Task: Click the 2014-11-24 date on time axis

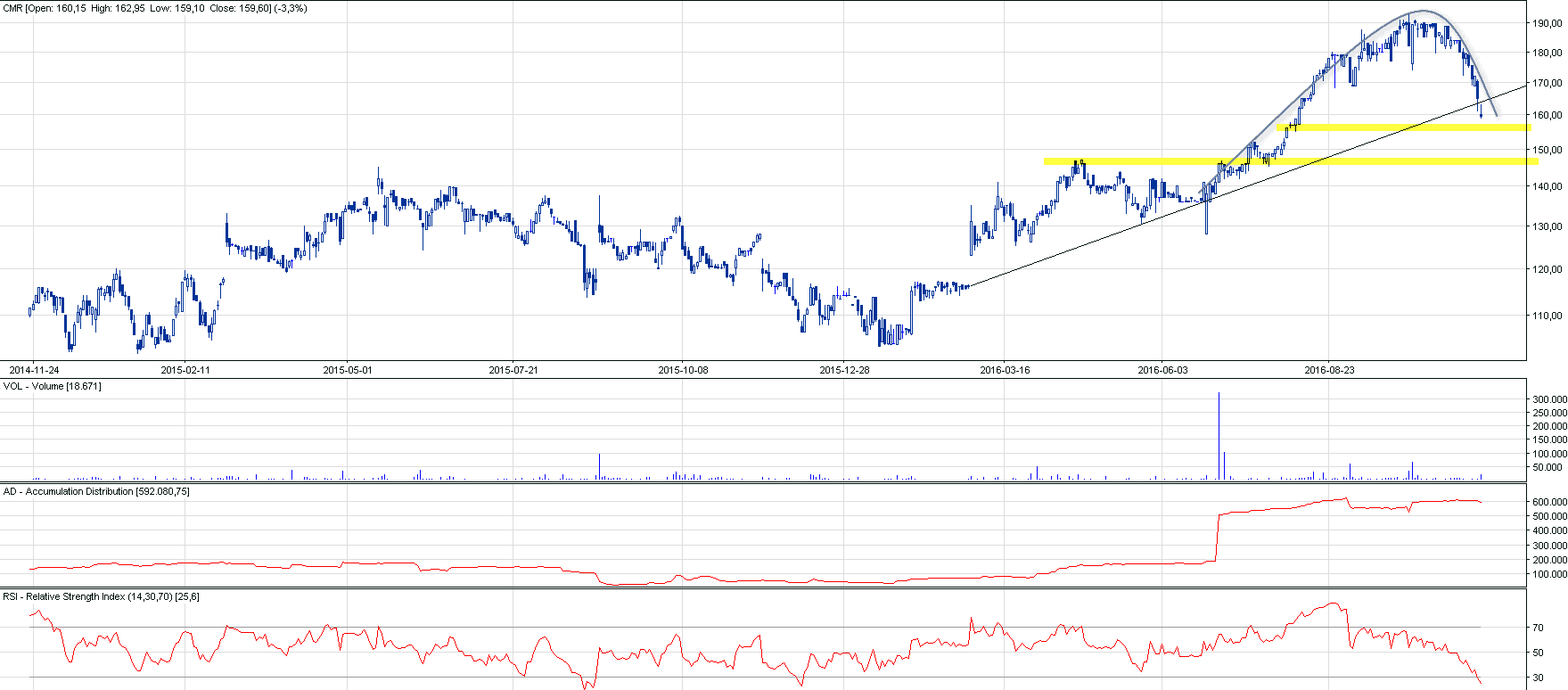Action: pyautogui.click(x=34, y=370)
